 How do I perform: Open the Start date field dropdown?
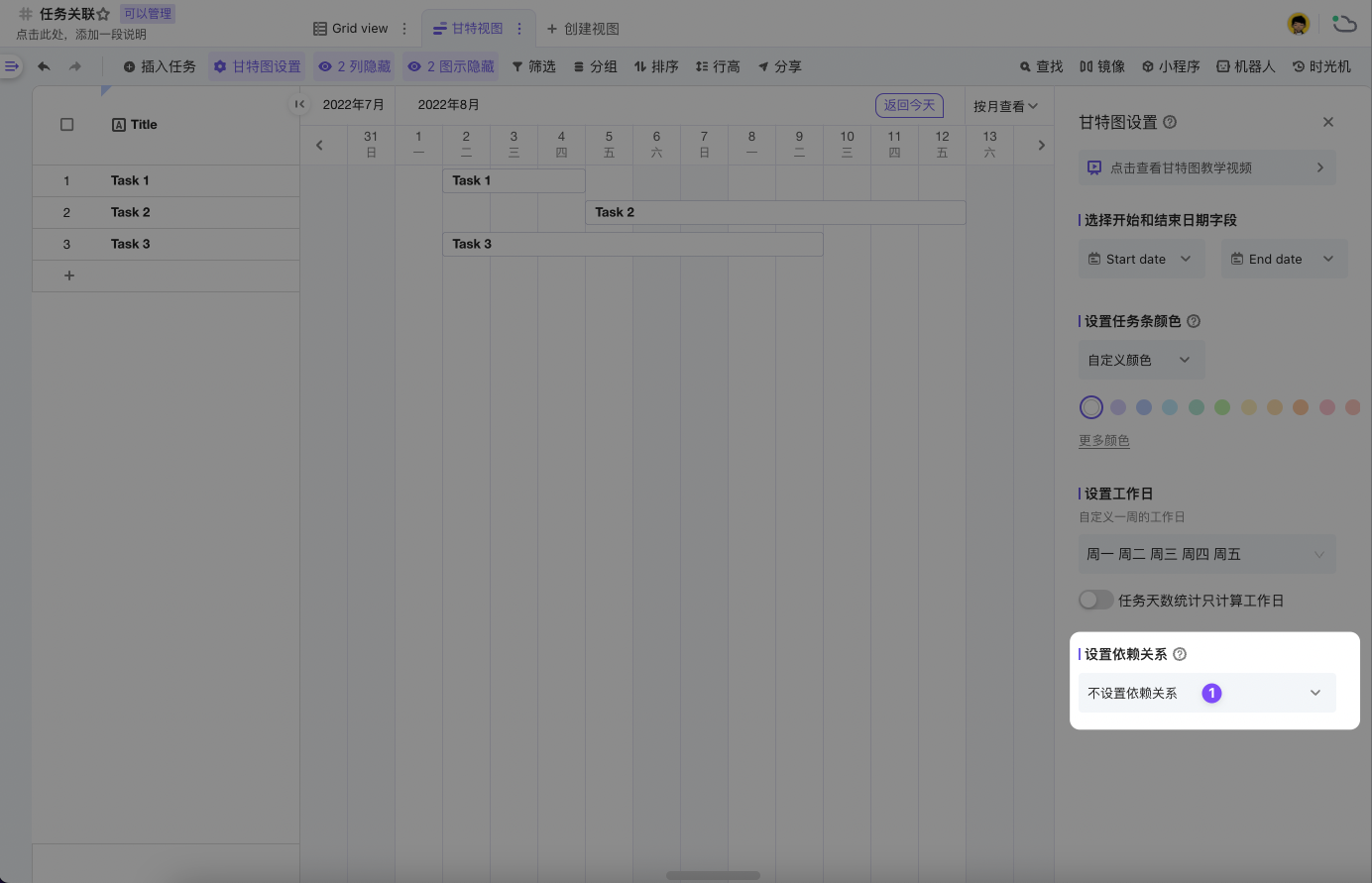click(1141, 259)
